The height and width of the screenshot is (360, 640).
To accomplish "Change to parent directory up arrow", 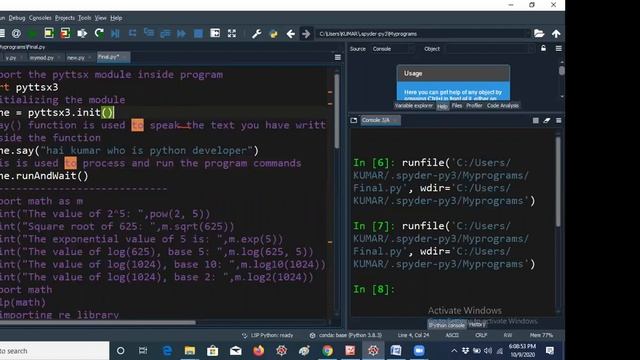I will 556,33.
